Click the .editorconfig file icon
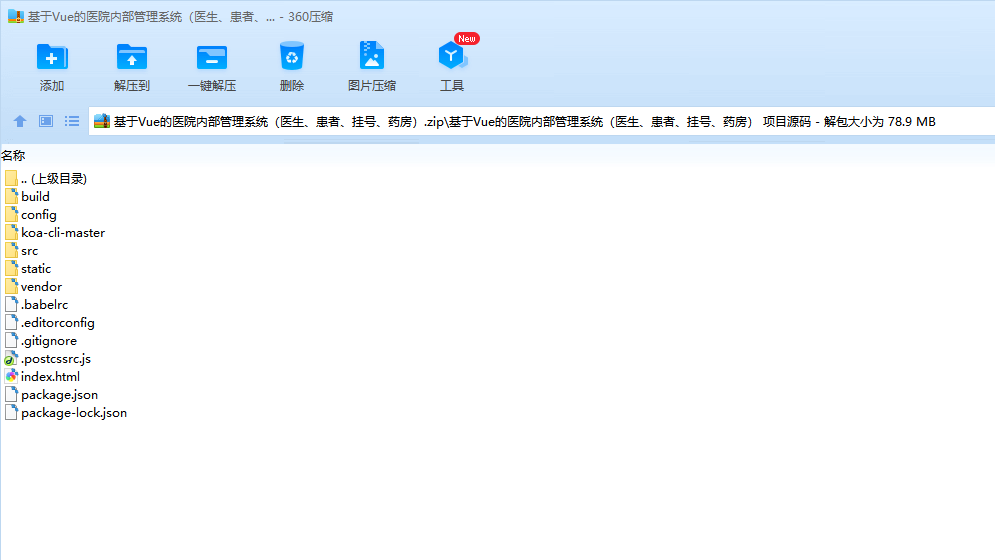 tap(11, 322)
